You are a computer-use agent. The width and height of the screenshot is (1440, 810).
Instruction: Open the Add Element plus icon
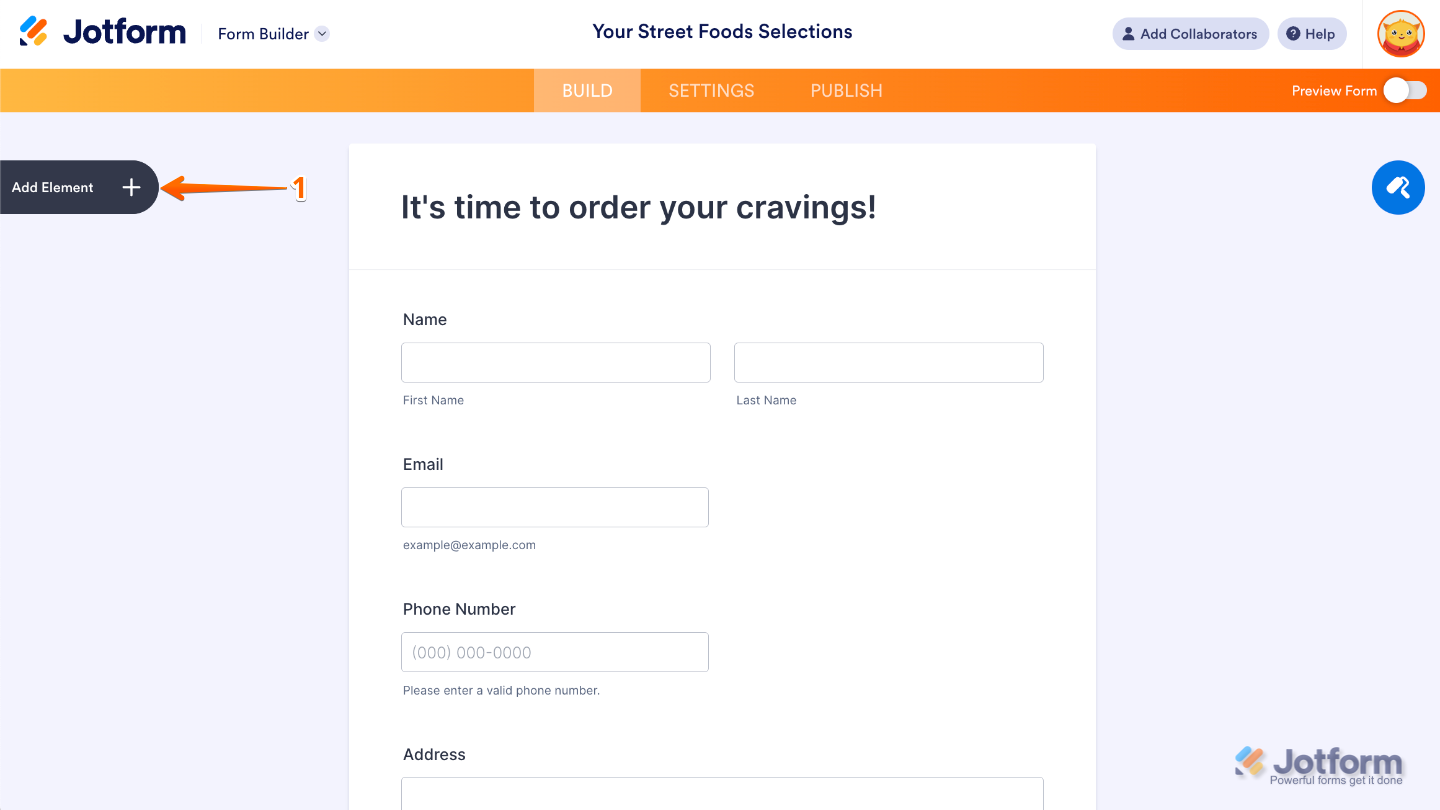(131, 187)
